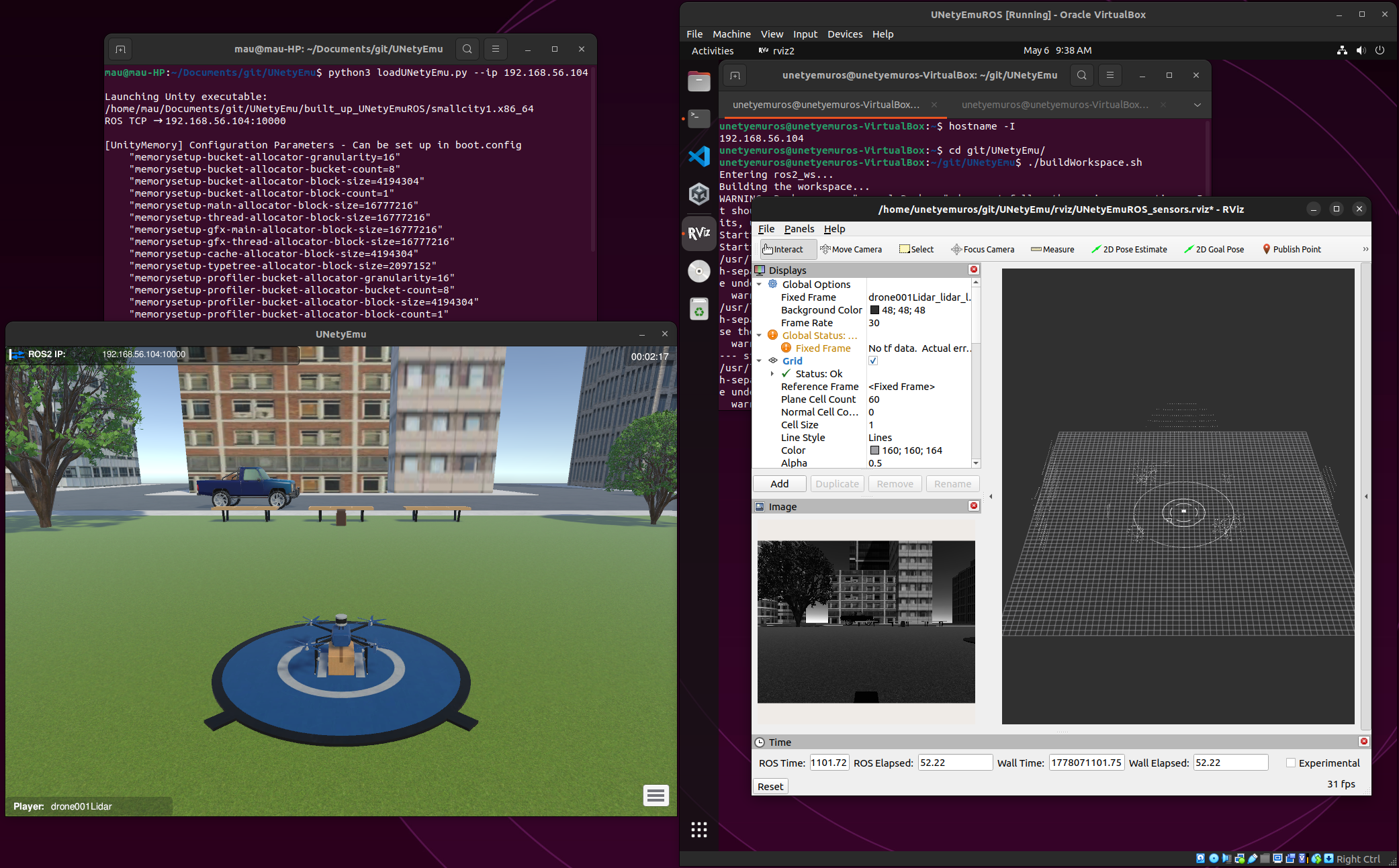Viewport: 1399px width, 868px height.
Task: Select the Publish Point tool
Action: tap(1292, 249)
